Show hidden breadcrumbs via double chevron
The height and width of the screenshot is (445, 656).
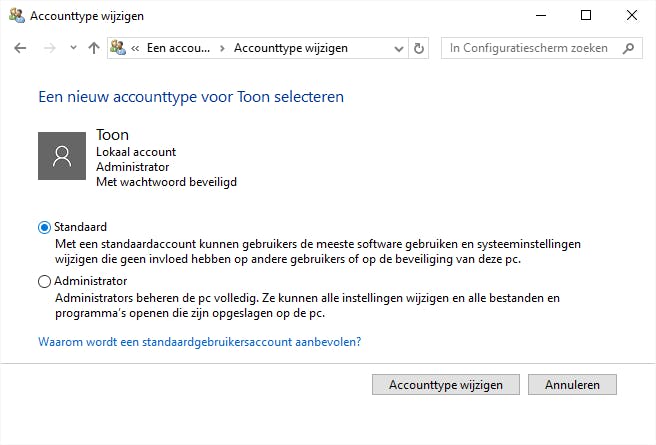pyautogui.click(x=134, y=48)
